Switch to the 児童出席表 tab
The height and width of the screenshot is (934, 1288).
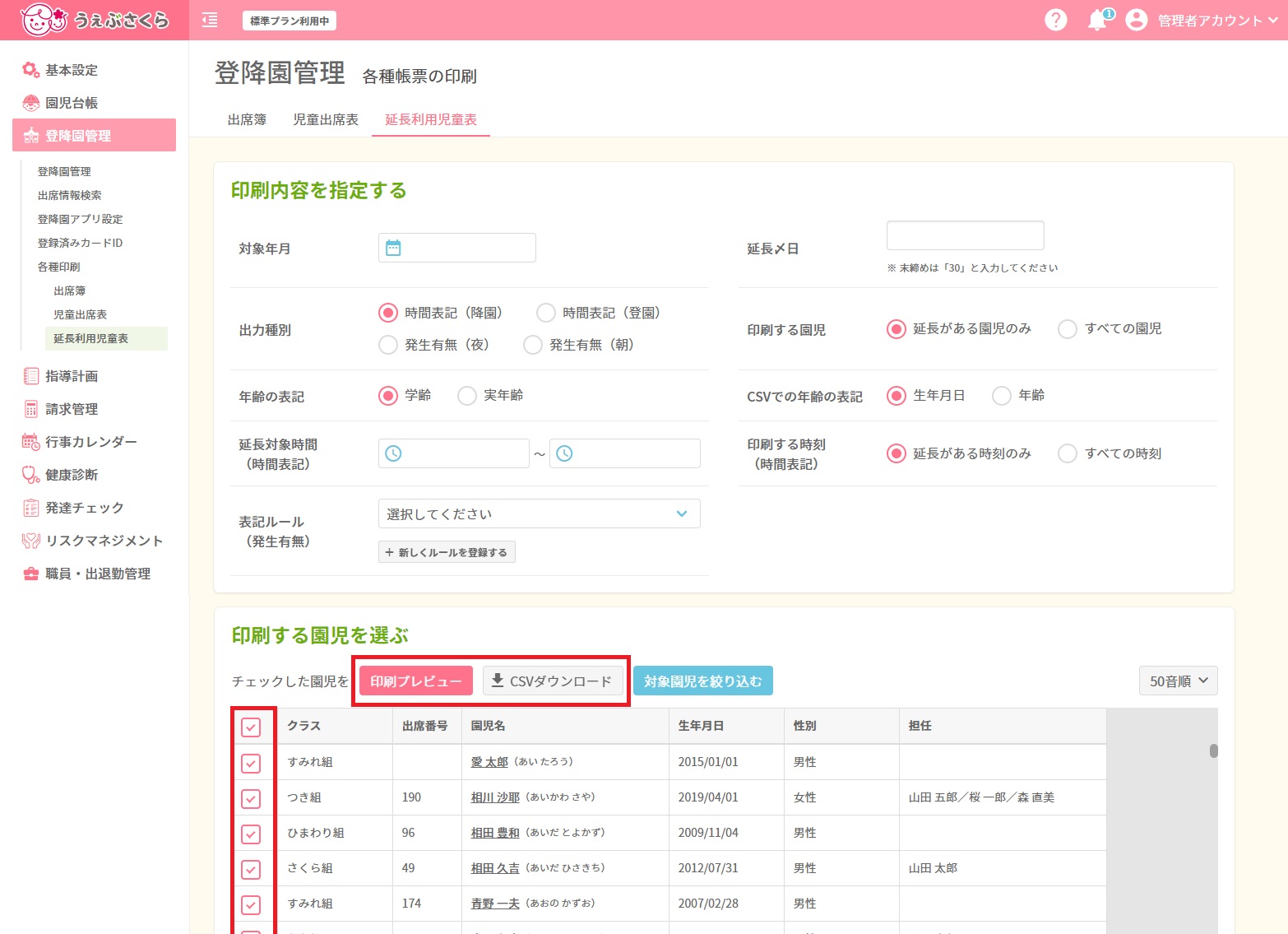(326, 119)
